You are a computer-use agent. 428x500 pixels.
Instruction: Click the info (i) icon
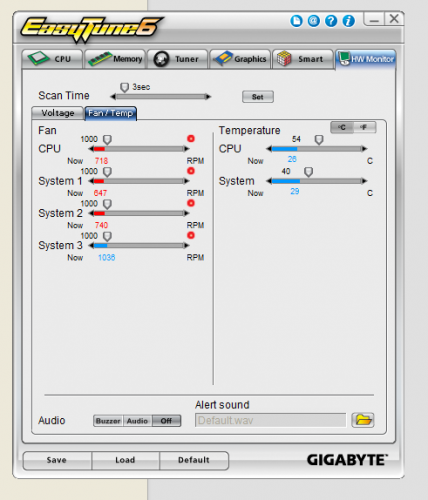pyautogui.click(x=348, y=21)
